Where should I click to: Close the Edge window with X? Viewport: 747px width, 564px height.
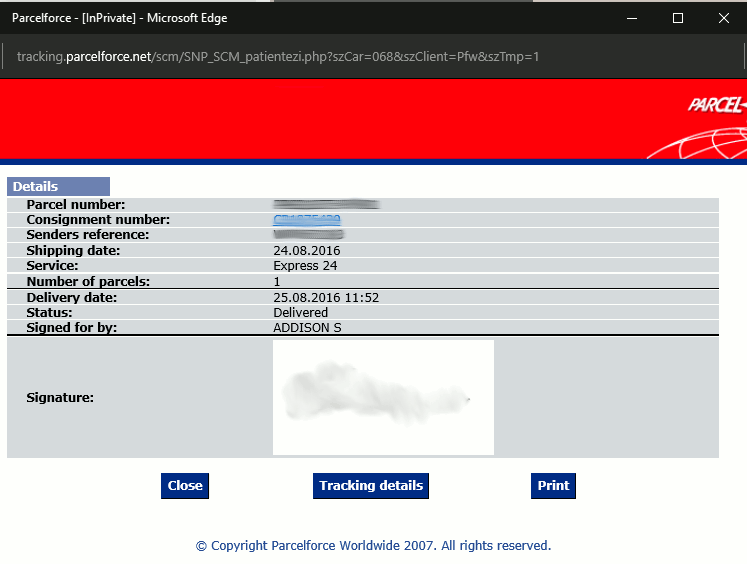[x=724, y=18]
